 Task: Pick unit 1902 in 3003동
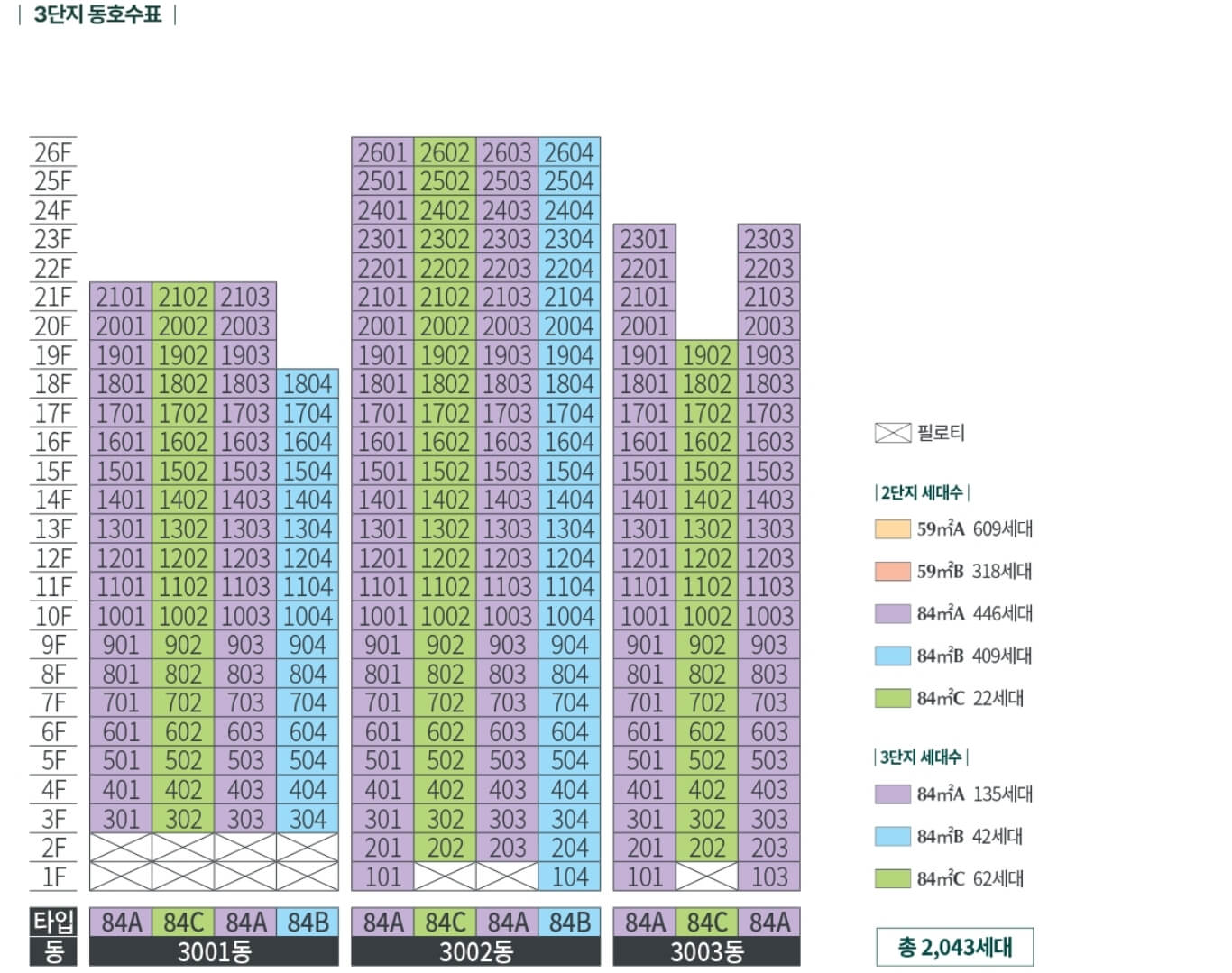coord(707,355)
